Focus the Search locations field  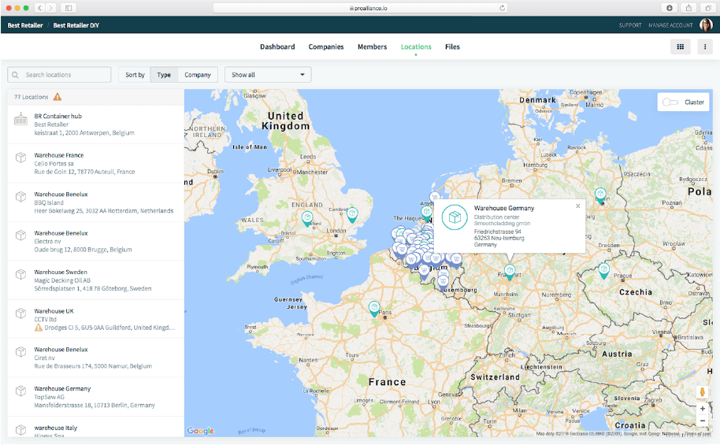coord(59,75)
